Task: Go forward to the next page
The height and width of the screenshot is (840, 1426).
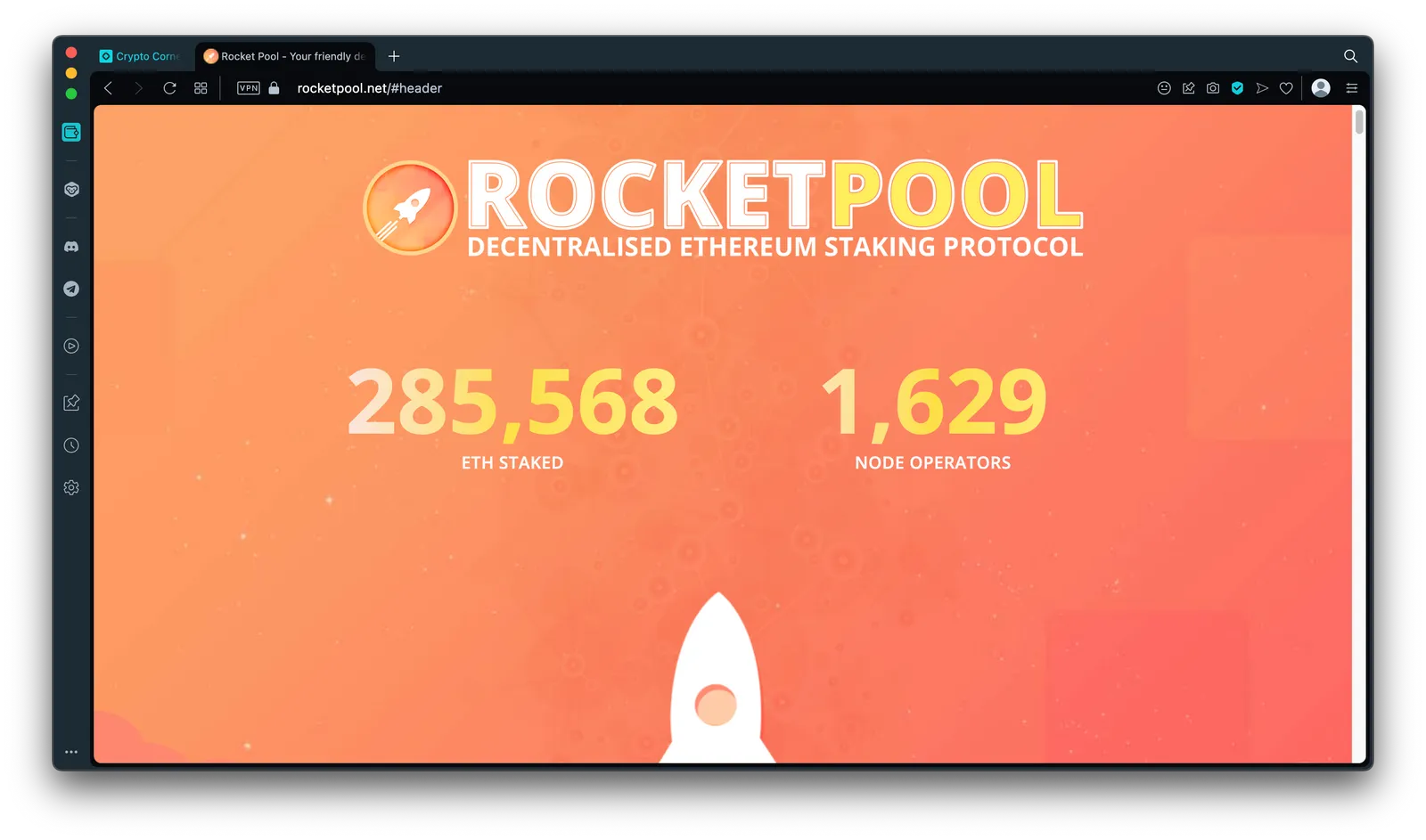Action: 138,88
